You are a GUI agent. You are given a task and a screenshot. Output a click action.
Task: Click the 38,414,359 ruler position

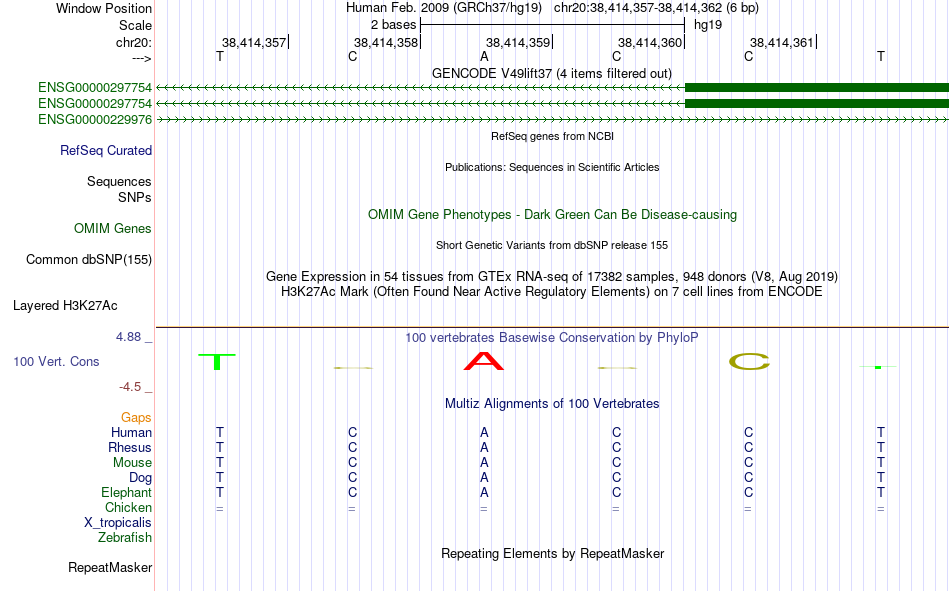tap(518, 42)
